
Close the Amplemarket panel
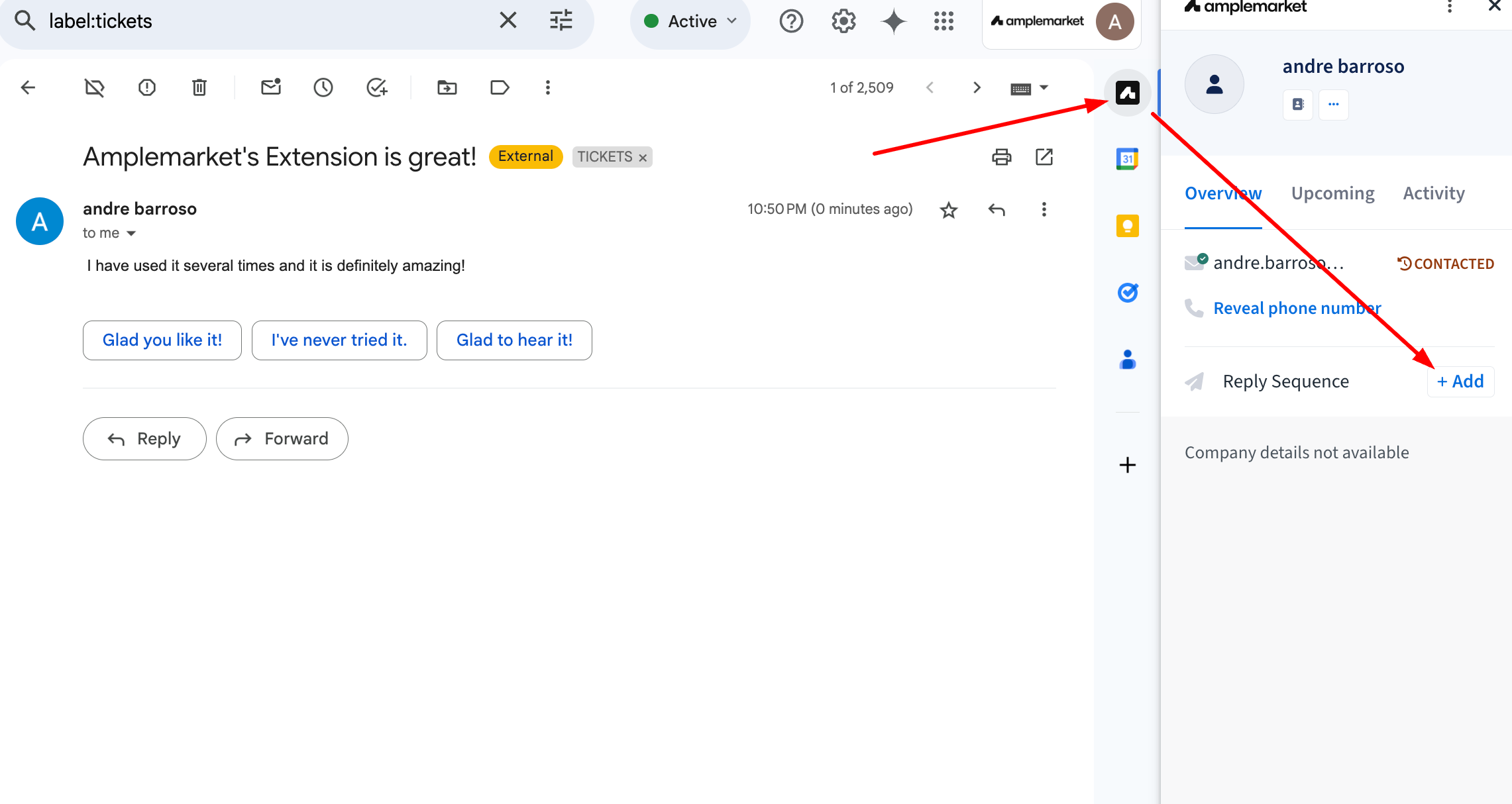coord(1495,6)
